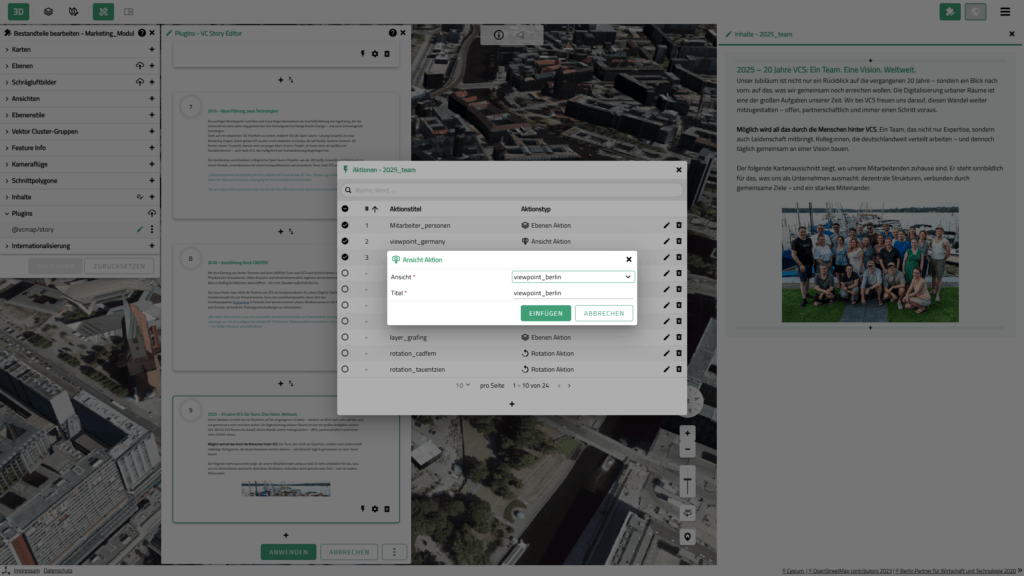Select the layer_grafing row checkbox
The width and height of the screenshot is (1024, 576).
345,338
